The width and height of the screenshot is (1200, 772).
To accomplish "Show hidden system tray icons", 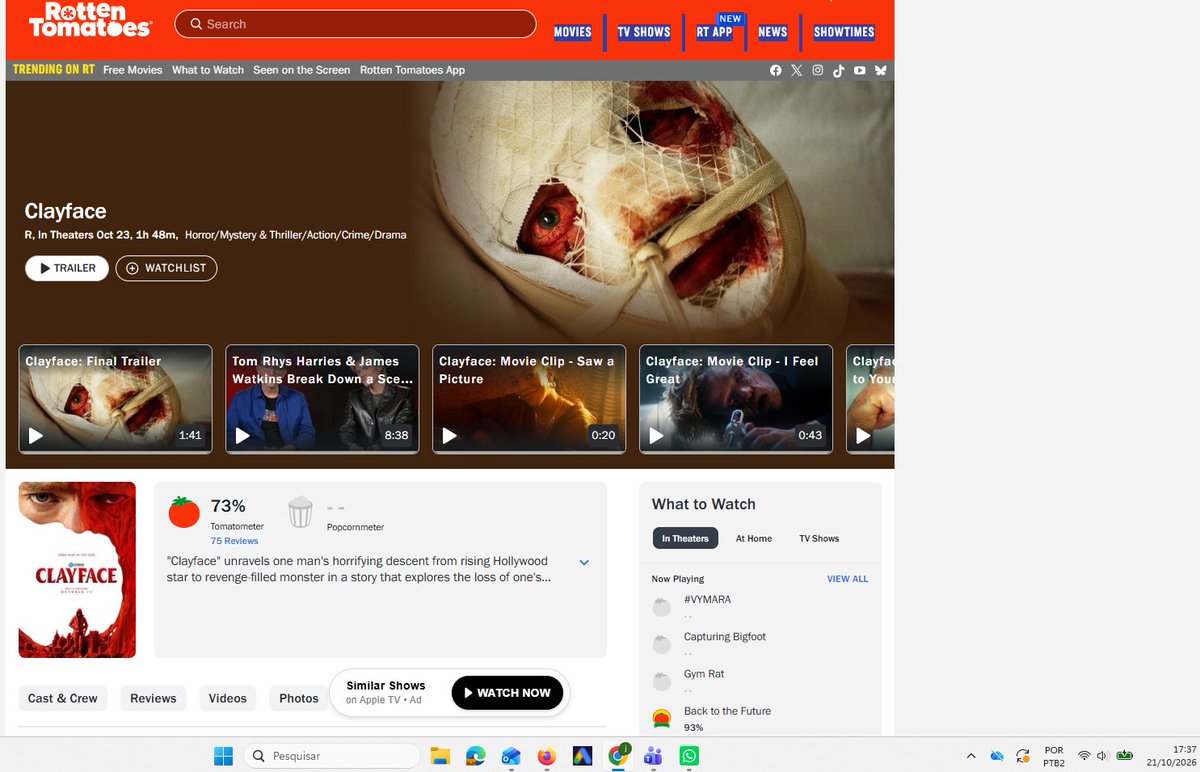I will point(970,756).
